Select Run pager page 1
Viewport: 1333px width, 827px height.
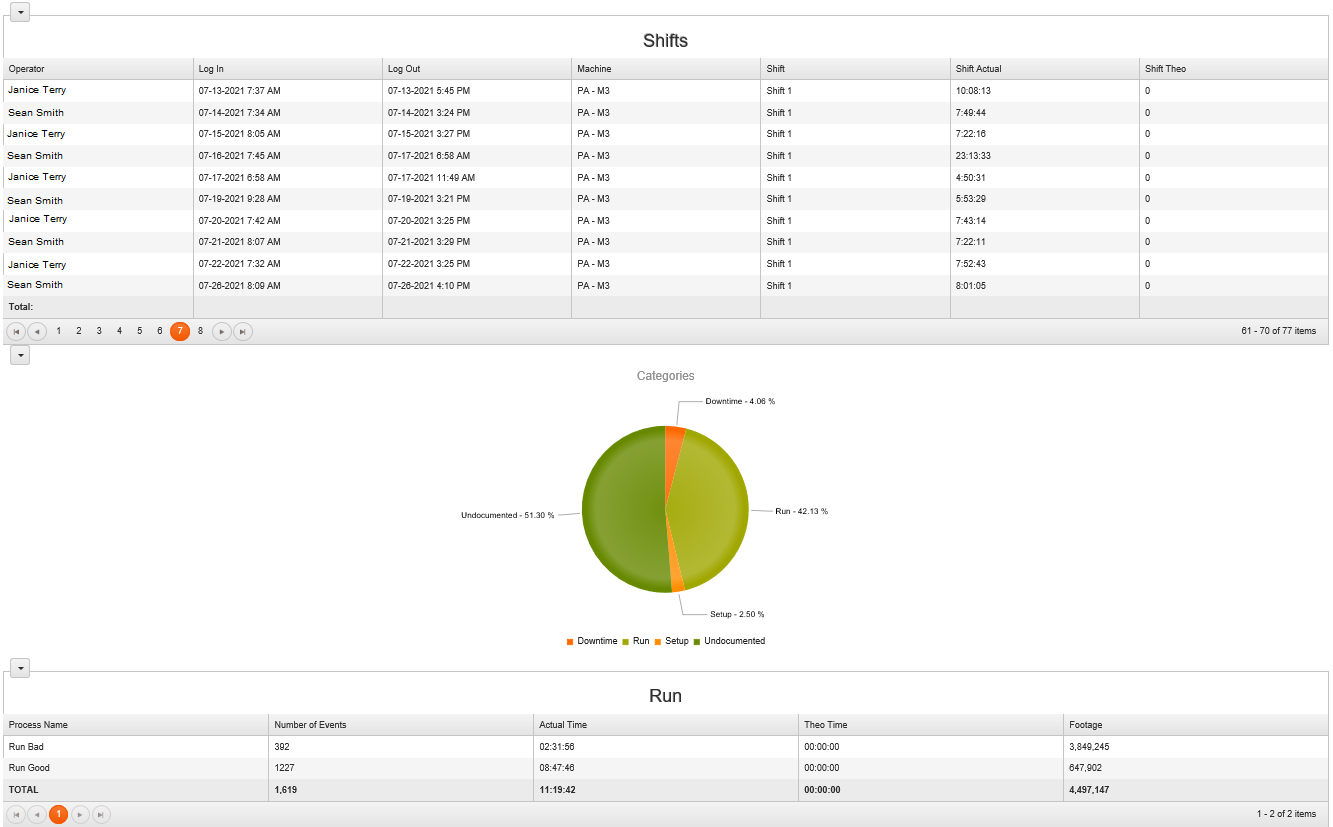point(59,814)
